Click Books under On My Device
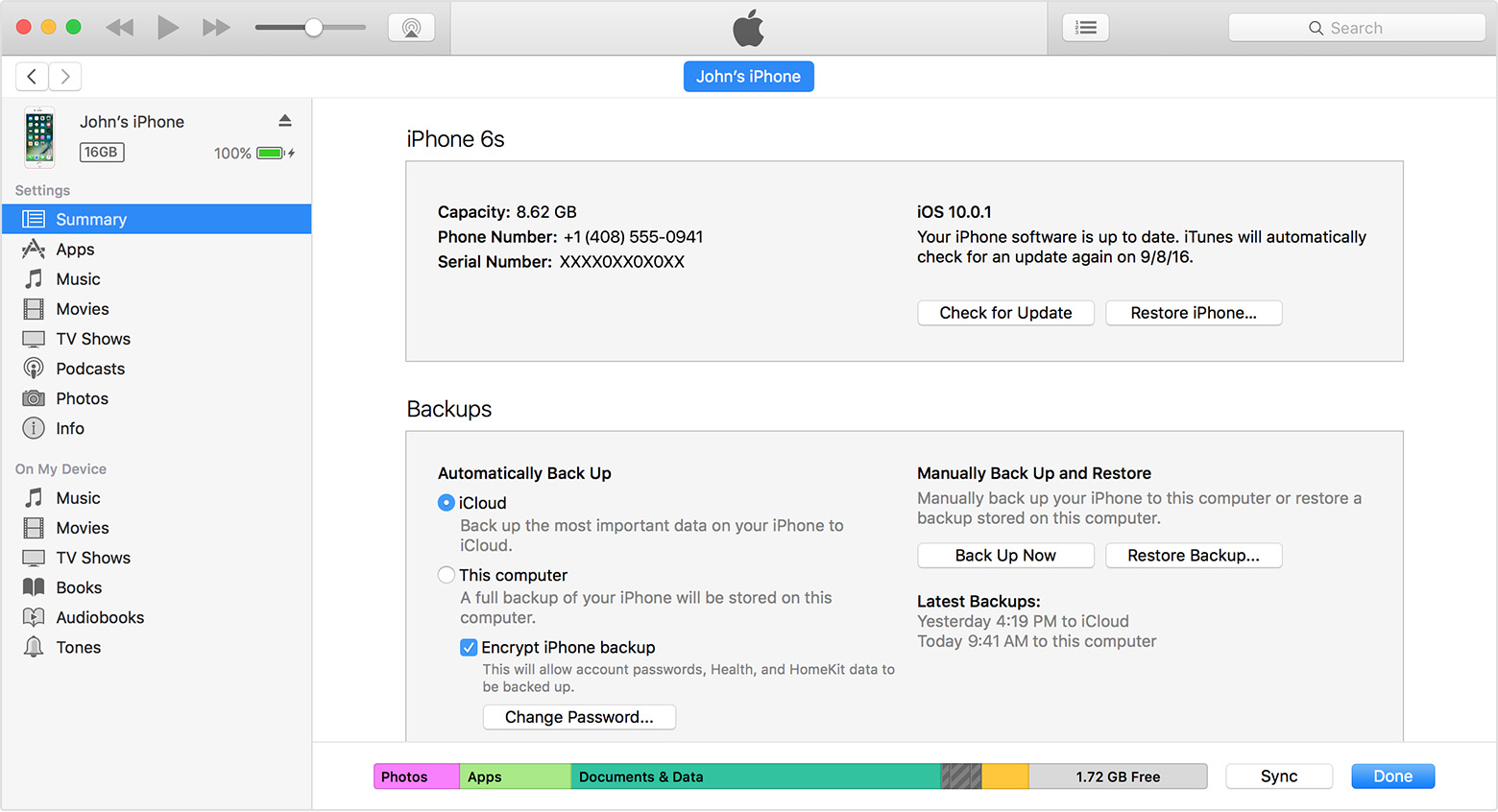The height and width of the screenshot is (812, 1498). [x=77, y=586]
